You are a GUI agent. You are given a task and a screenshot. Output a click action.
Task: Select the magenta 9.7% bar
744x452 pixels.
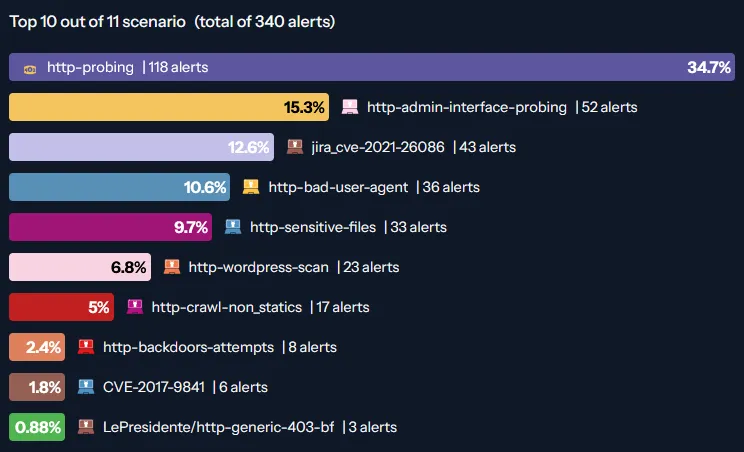coord(111,227)
